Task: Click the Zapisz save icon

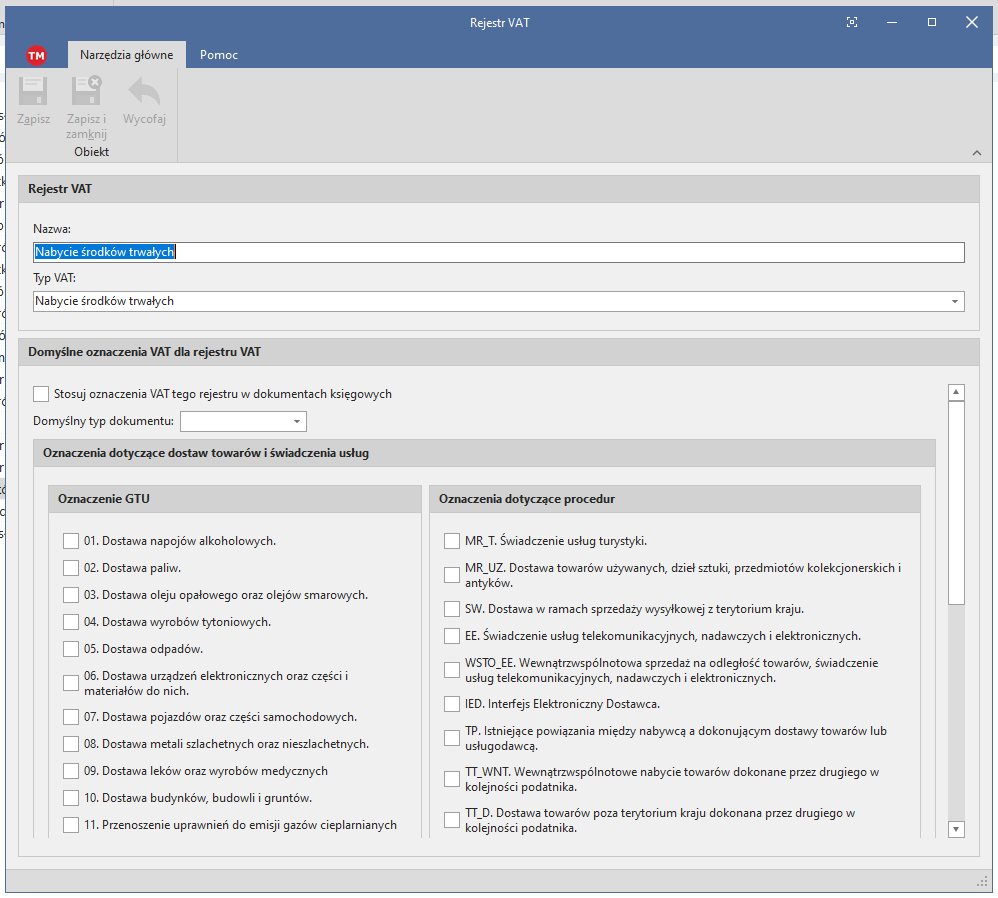Action: 33,92
